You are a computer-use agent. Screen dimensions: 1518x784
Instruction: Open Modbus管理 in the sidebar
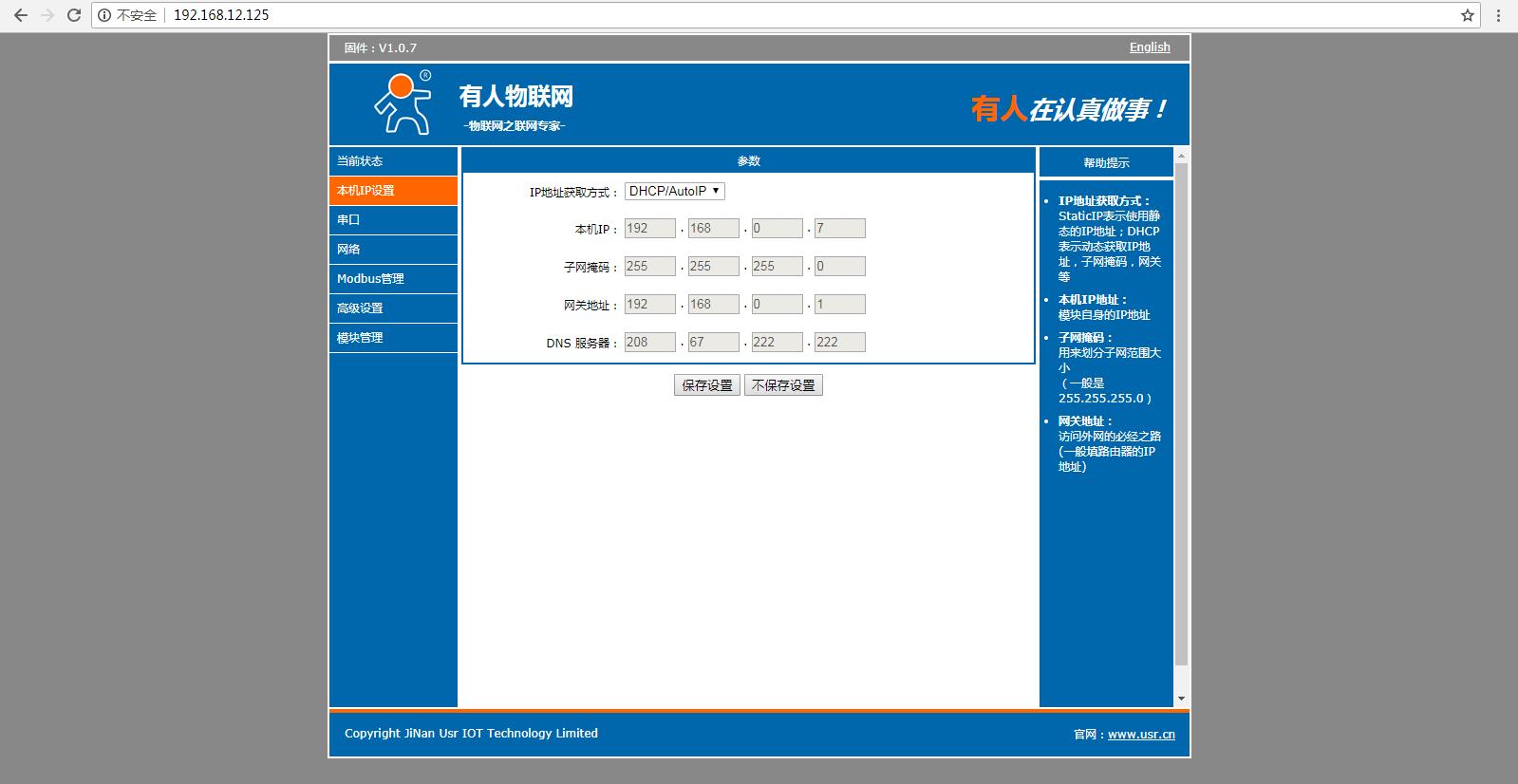pos(370,279)
